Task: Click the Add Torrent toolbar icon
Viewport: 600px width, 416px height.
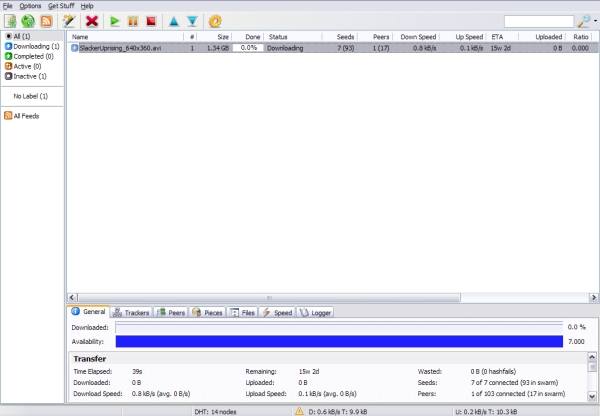Action: point(10,21)
